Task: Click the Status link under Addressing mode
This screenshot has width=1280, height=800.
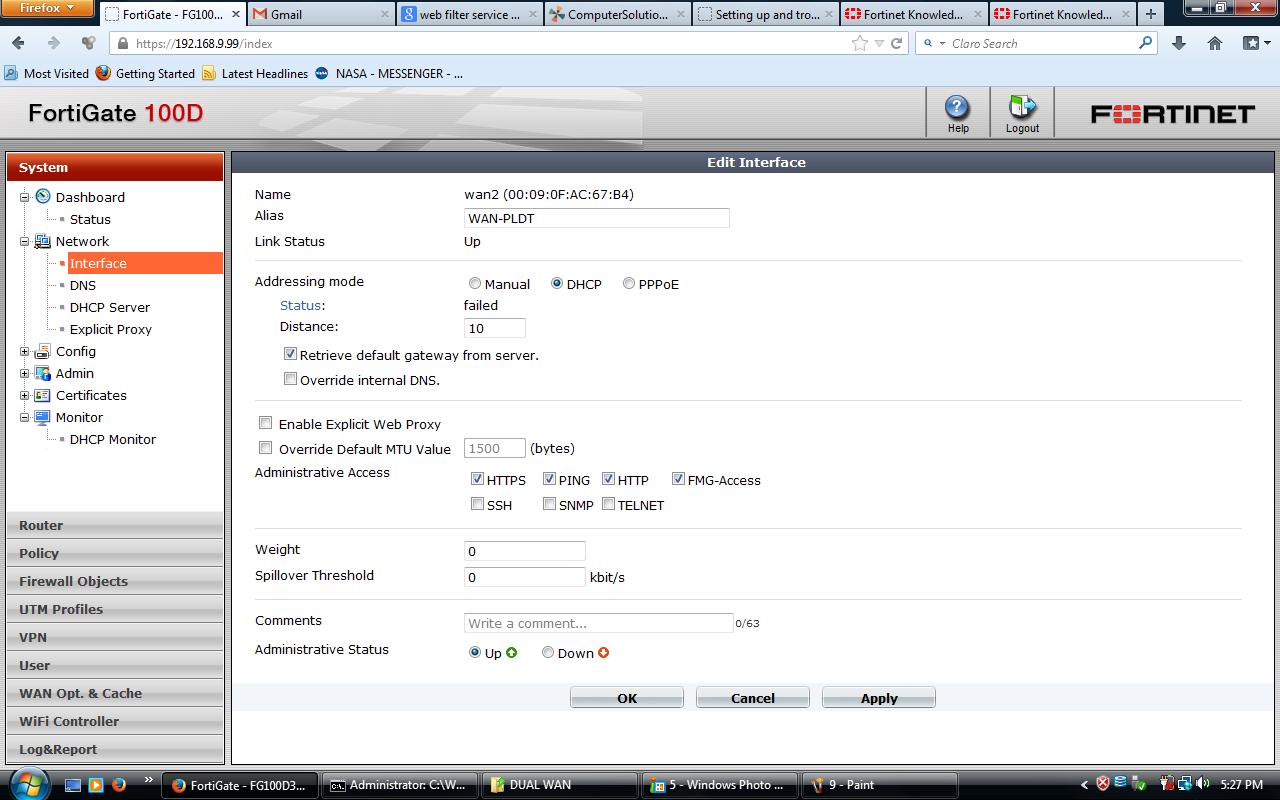Action: point(300,305)
